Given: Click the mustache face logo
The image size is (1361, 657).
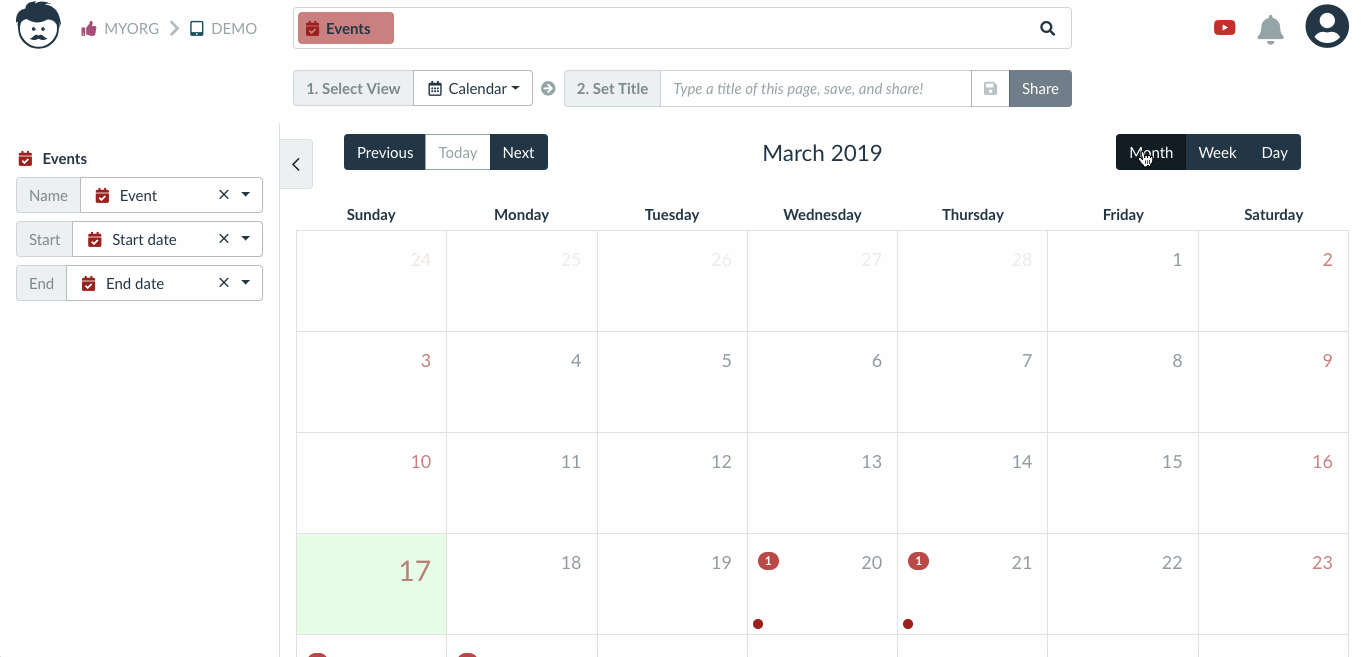Looking at the screenshot, I should tap(38, 25).
